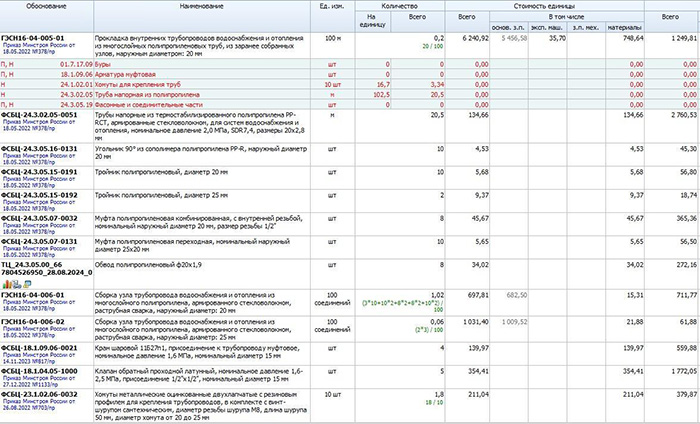This screenshot has height=424, width=700.
Task: Open the Приказ Минстроя link under ГЭСН16-04-006-02
Action: tap(39, 332)
